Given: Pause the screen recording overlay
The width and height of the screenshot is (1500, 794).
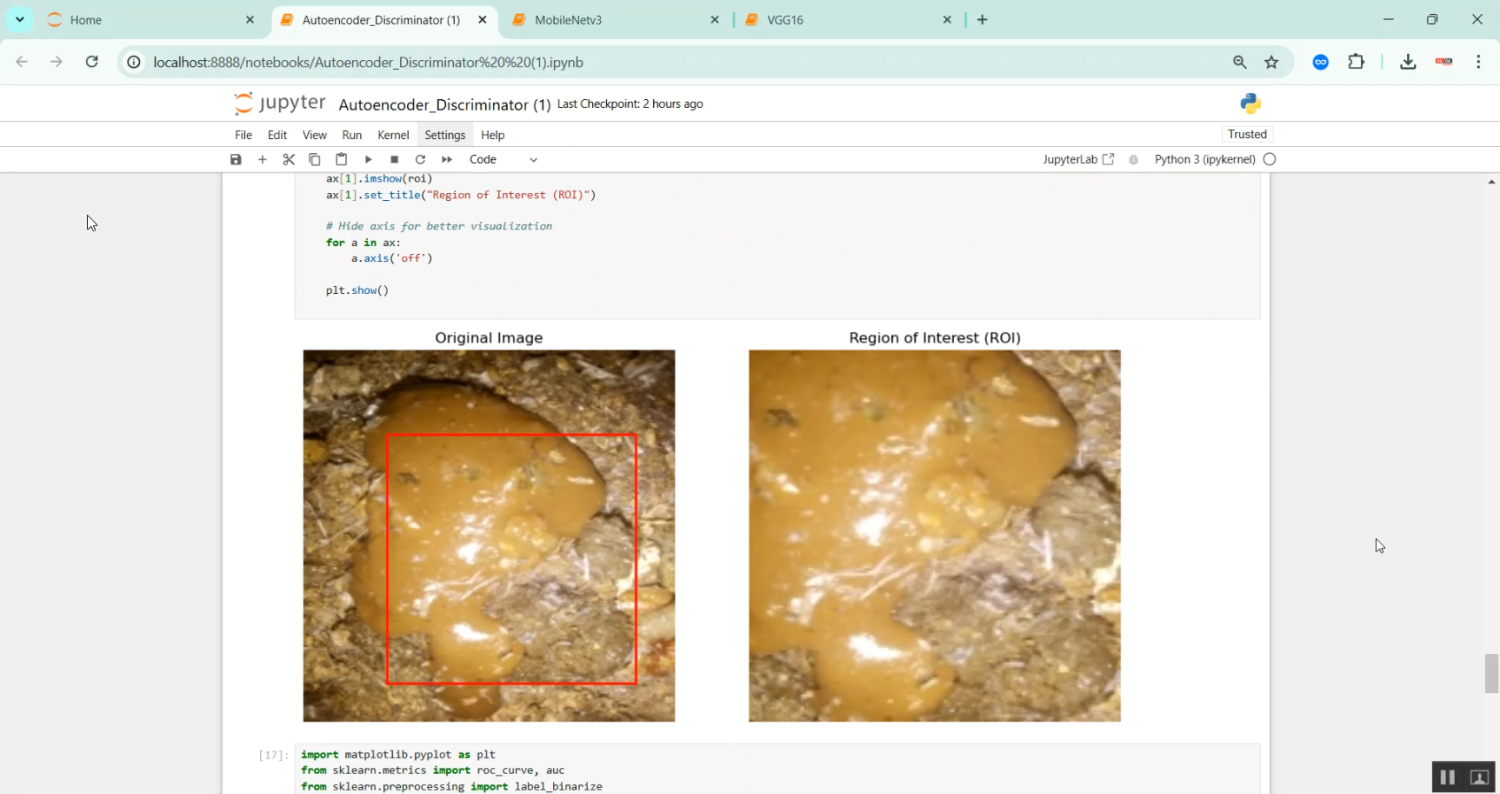Looking at the screenshot, I should (x=1447, y=776).
